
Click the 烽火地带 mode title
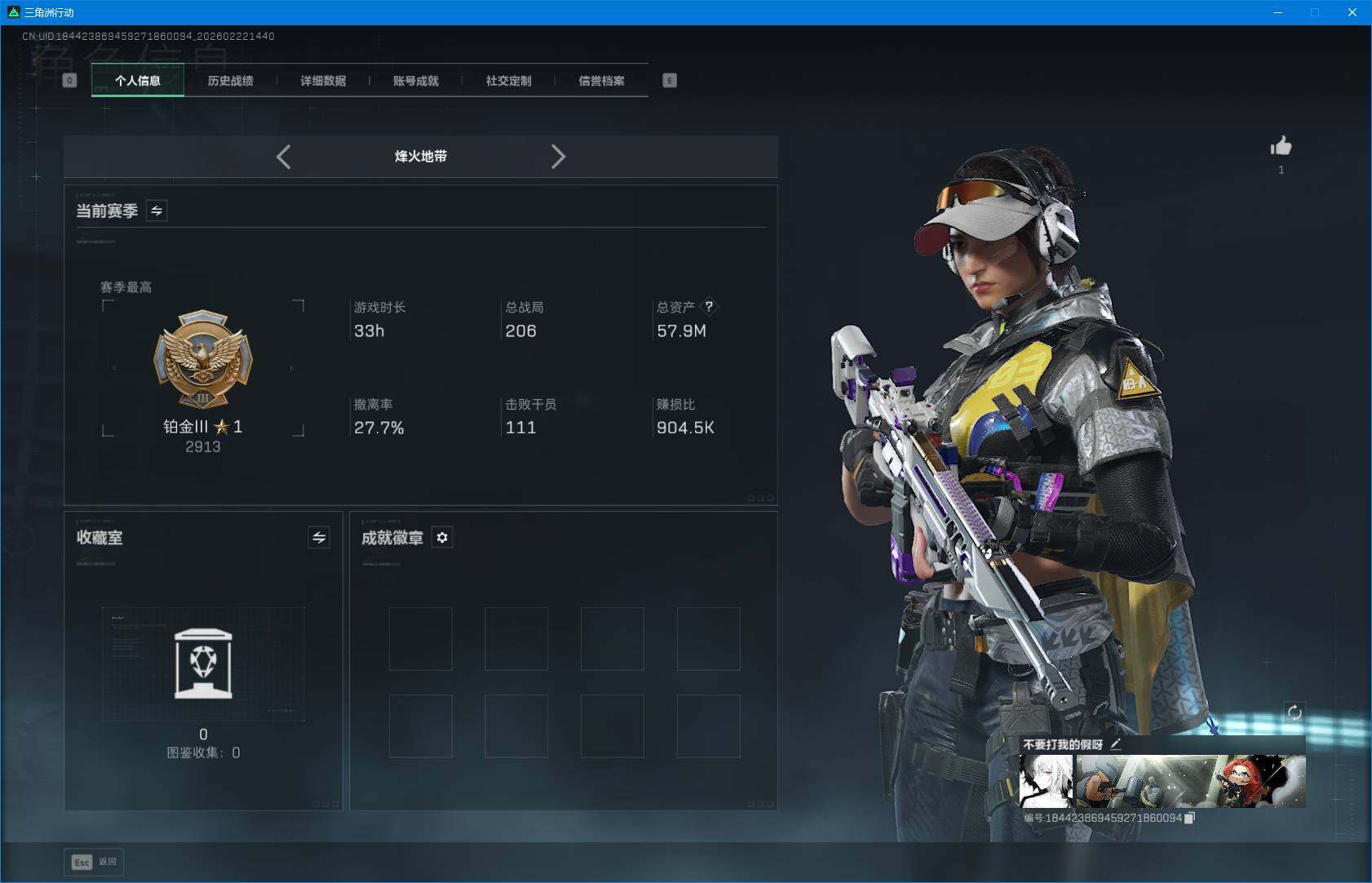(421, 156)
